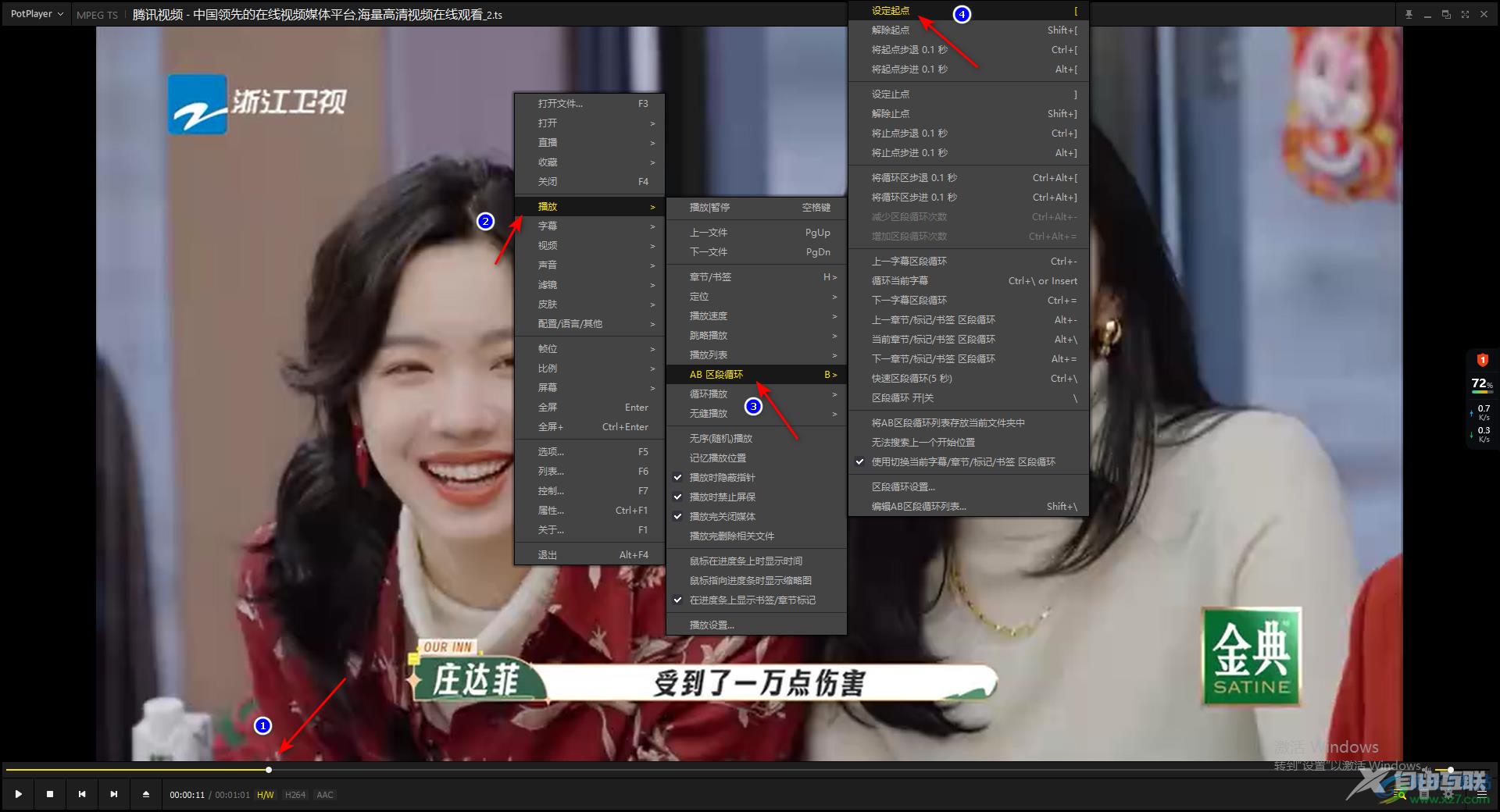Screen dimensions: 1500x812
Task: Click the elapsed time 00:00:11 display
Action: tap(187, 795)
